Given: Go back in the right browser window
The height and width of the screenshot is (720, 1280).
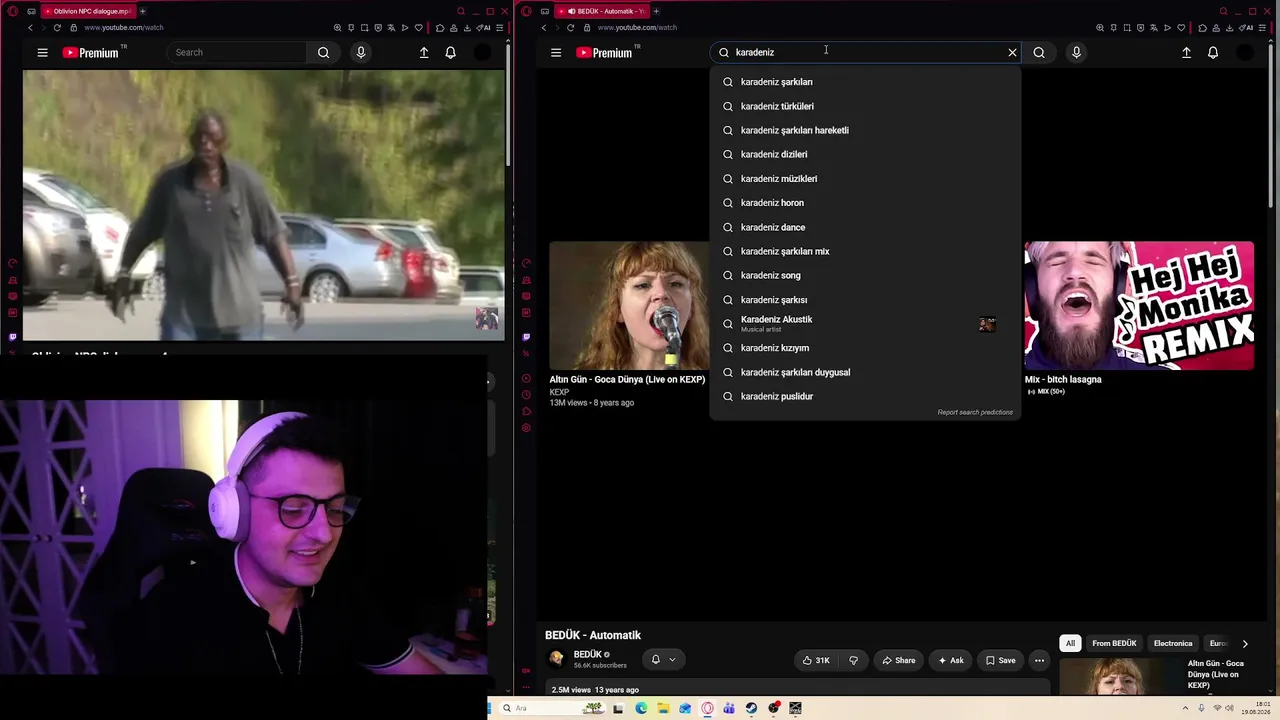Looking at the screenshot, I should (x=544, y=27).
